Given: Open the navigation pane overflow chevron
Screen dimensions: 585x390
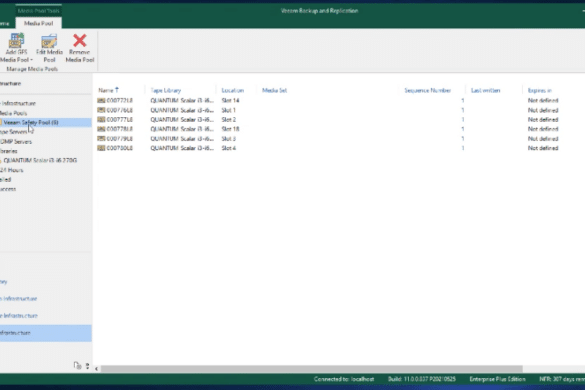Looking at the screenshot, I should tap(87, 366).
